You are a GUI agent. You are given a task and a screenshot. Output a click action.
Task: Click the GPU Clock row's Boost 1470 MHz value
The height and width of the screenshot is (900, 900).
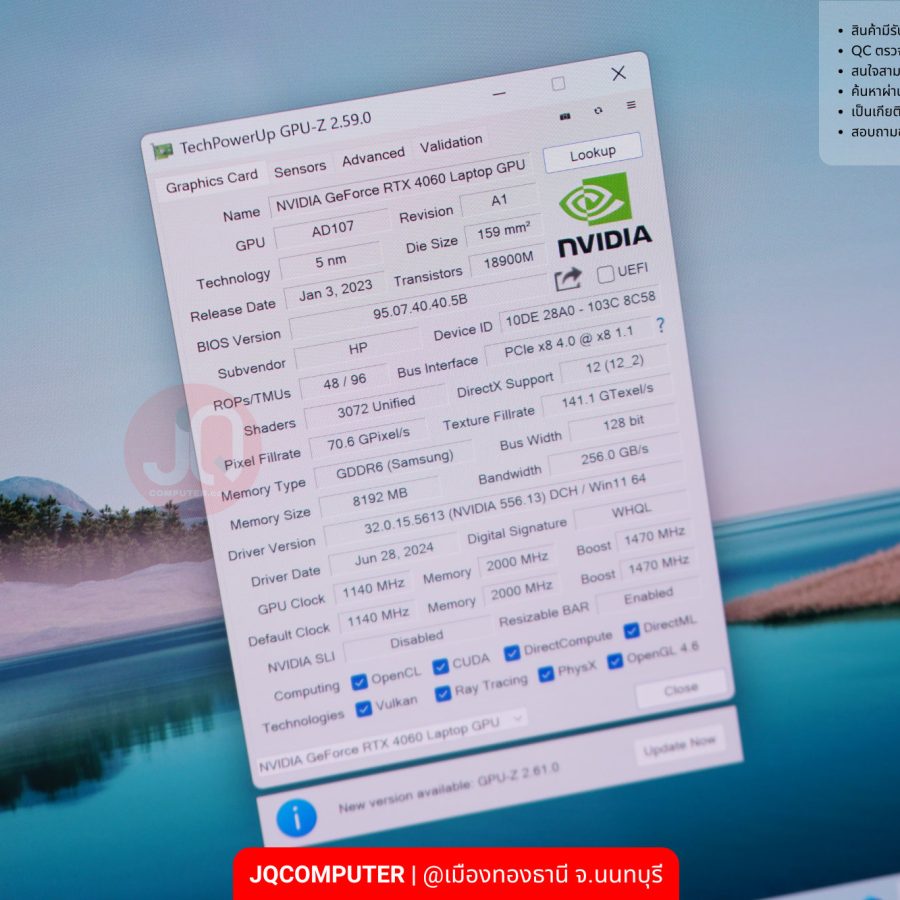coord(654,536)
